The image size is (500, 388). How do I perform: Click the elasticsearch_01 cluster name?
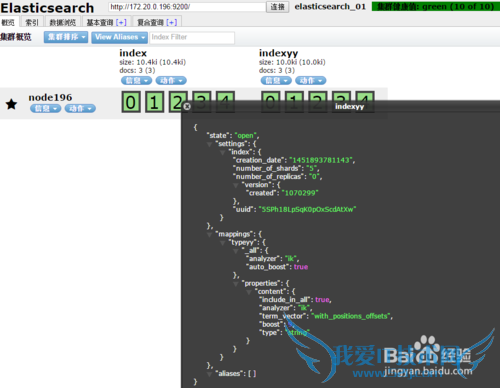pyautogui.click(x=330, y=7)
